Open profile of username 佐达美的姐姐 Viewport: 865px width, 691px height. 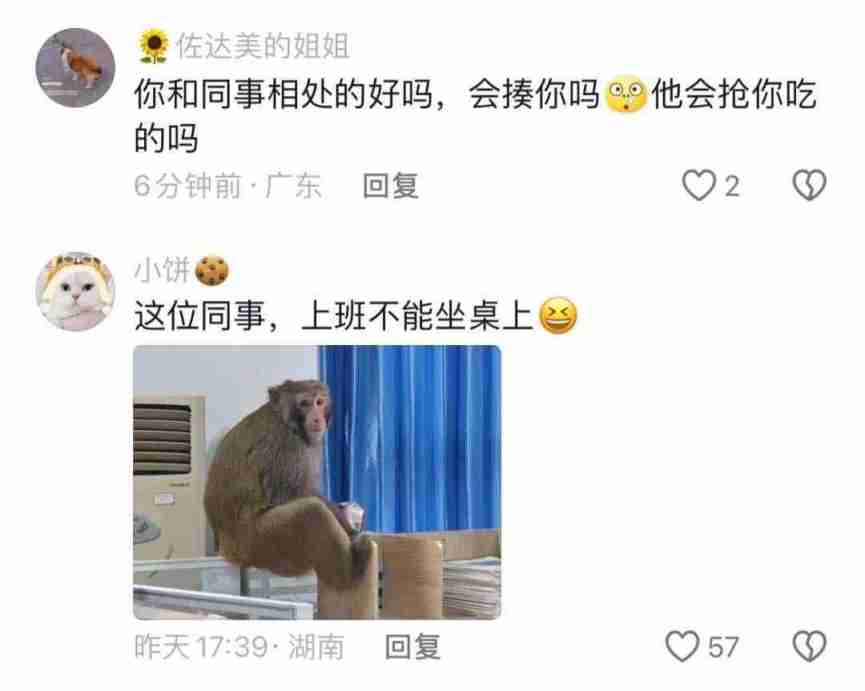coord(263,46)
